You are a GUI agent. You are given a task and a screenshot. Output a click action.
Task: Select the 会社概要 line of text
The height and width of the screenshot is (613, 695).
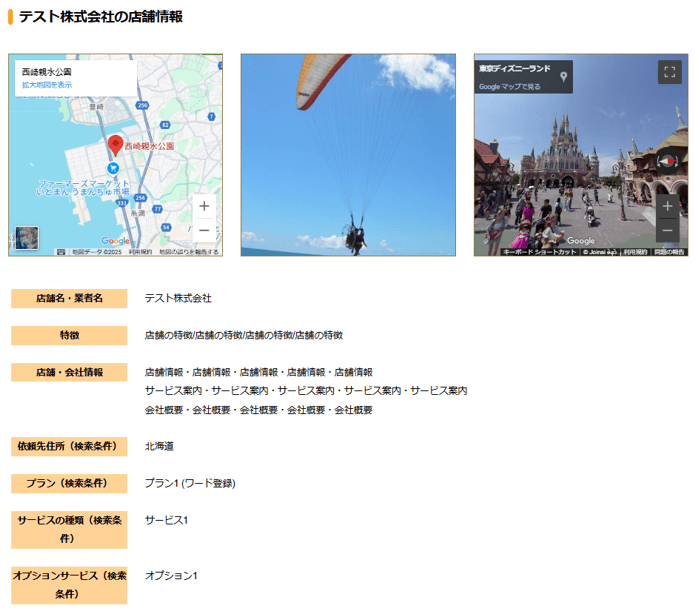coord(258,410)
